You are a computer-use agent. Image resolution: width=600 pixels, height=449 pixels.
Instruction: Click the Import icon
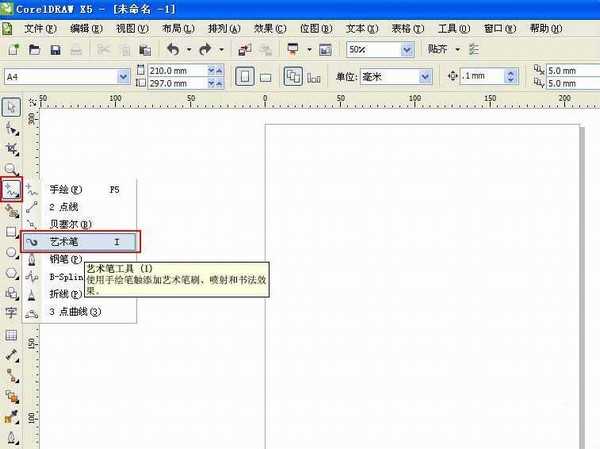click(245, 50)
